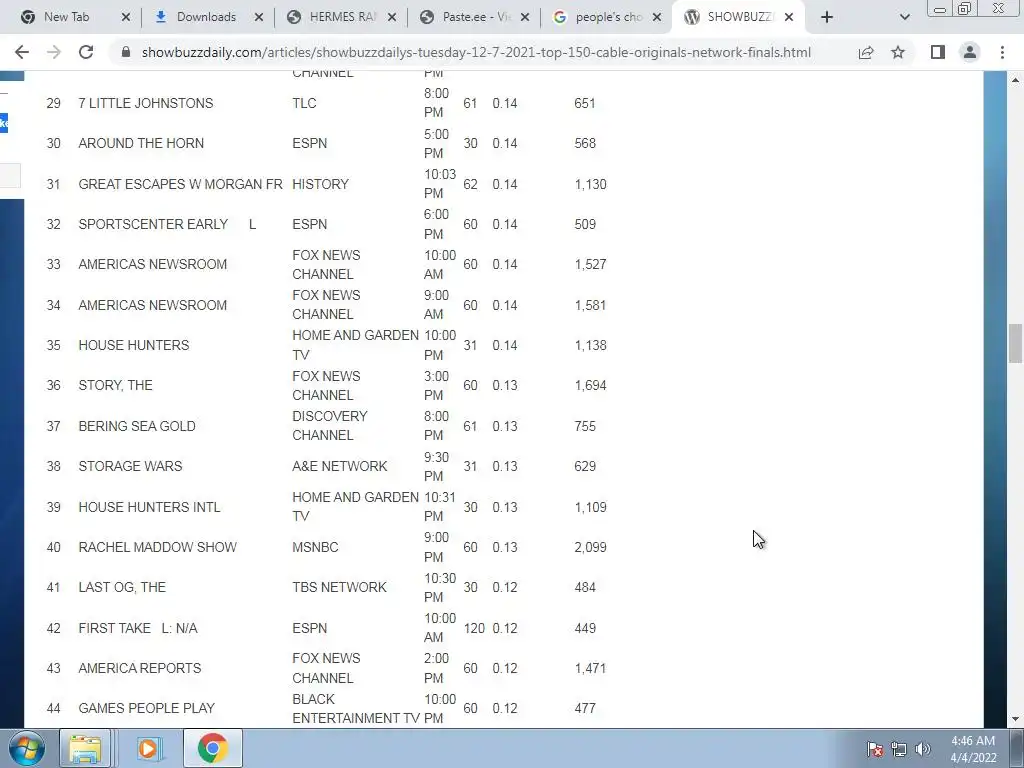The height and width of the screenshot is (768, 1024).
Task: Click STORY, THE title
Action: pyautogui.click(x=116, y=385)
